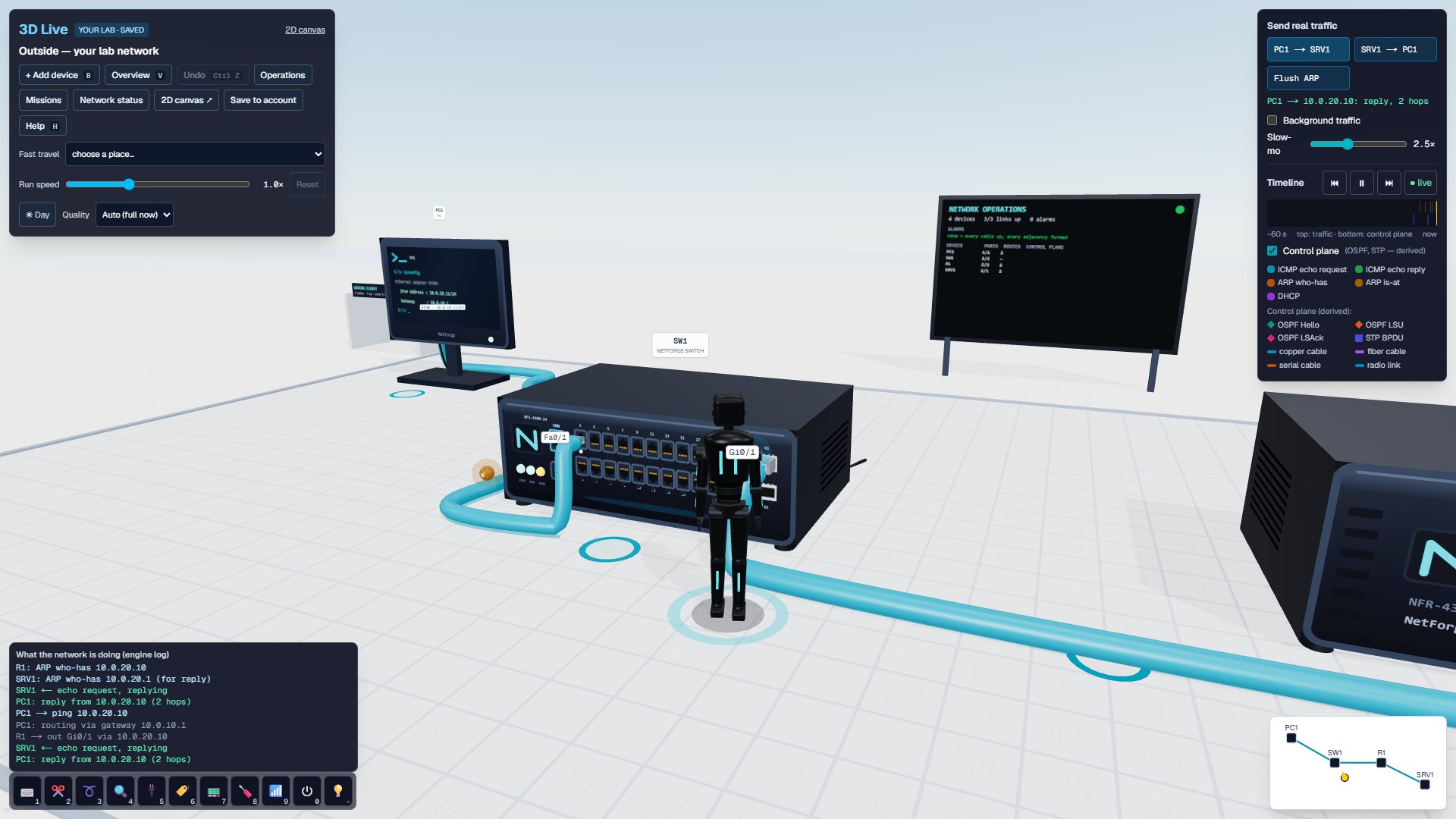The image size is (1456, 819).
Task: Follow the 2D canvas header link
Action: [305, 30]
